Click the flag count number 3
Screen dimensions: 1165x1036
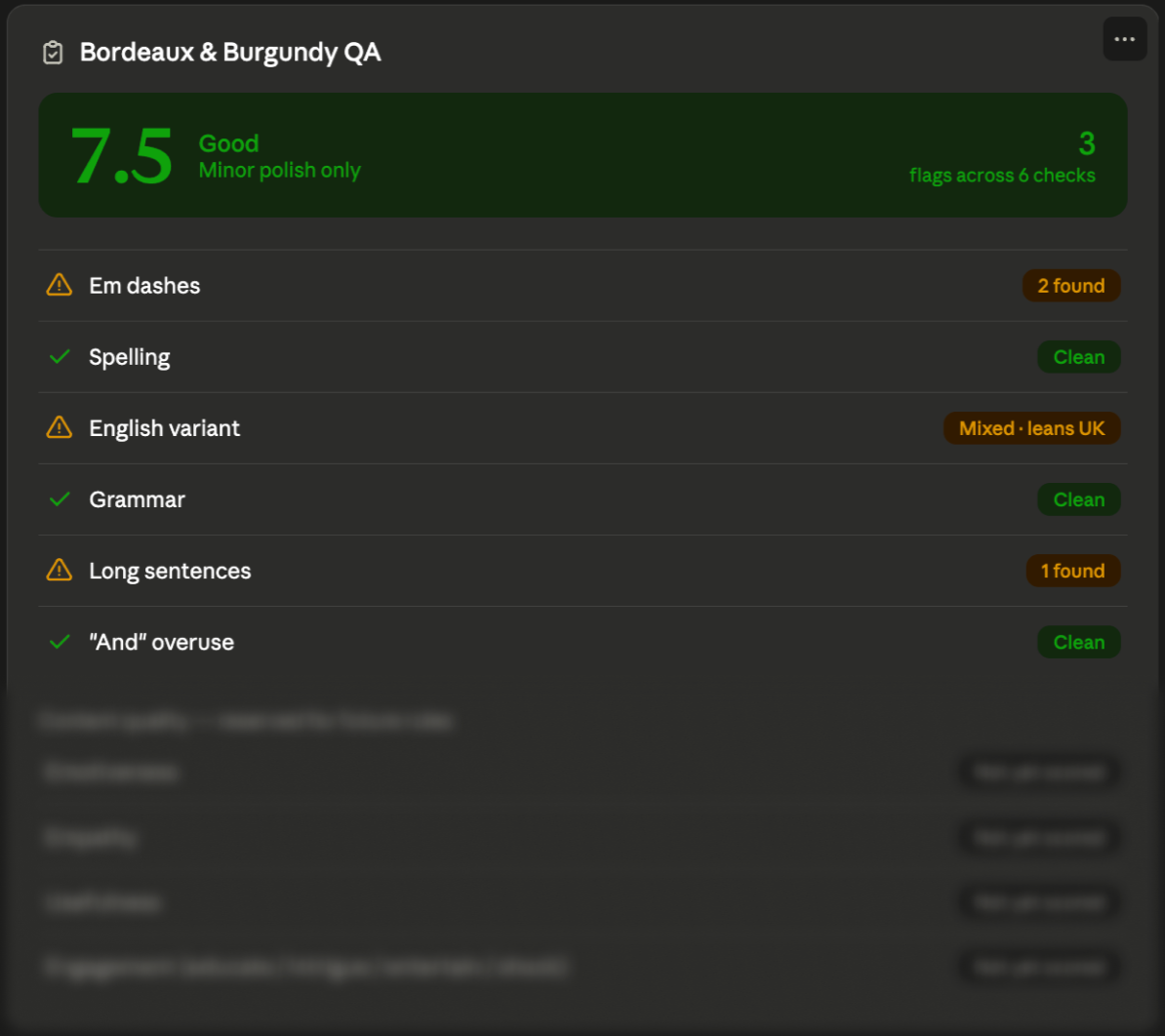click(x=1087, y=143)
